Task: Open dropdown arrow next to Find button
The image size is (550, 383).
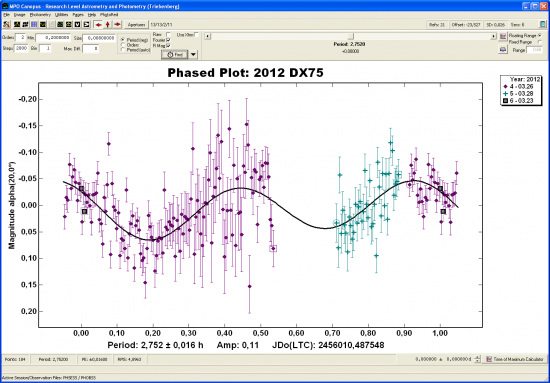Action: tap(193, 55)
